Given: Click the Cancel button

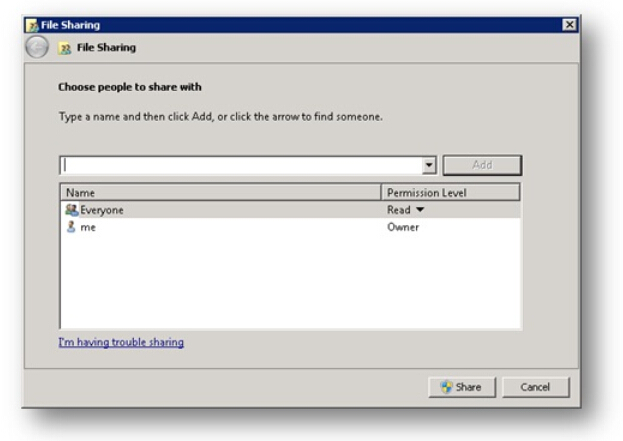Looking at the screenshot, I should (535, 387).
